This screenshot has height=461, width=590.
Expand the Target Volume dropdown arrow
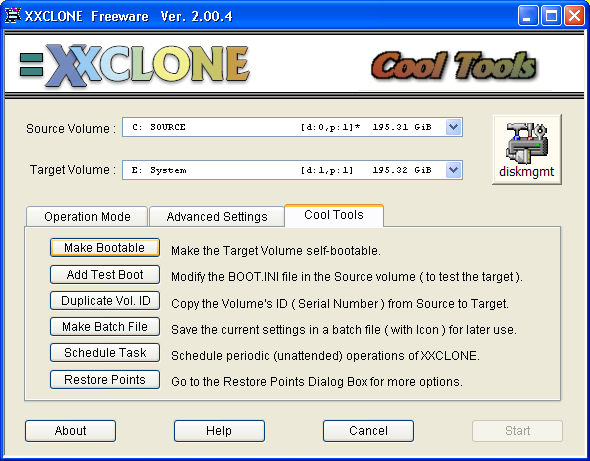pyautogui.click(x=453, y=170)
